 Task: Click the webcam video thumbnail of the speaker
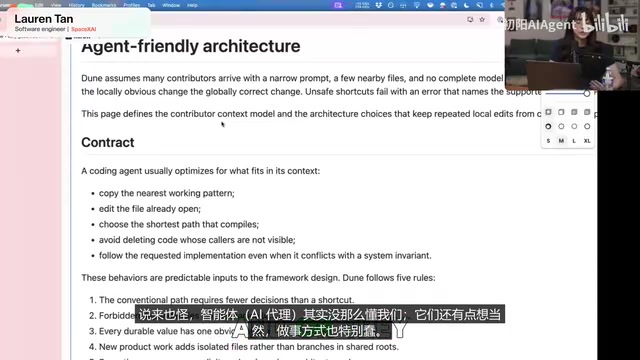coord(572,45)
